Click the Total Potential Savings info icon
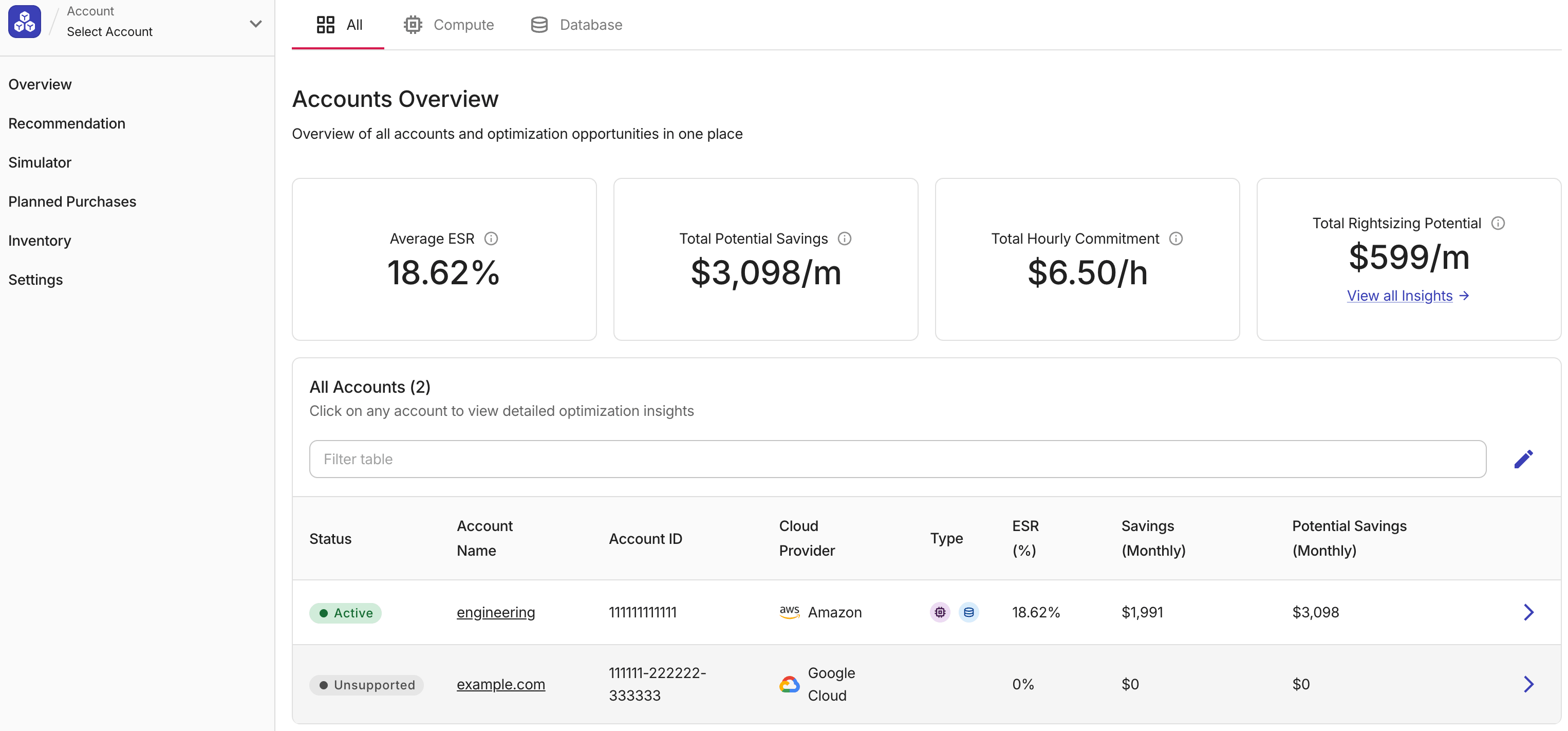 click(845, 239)
